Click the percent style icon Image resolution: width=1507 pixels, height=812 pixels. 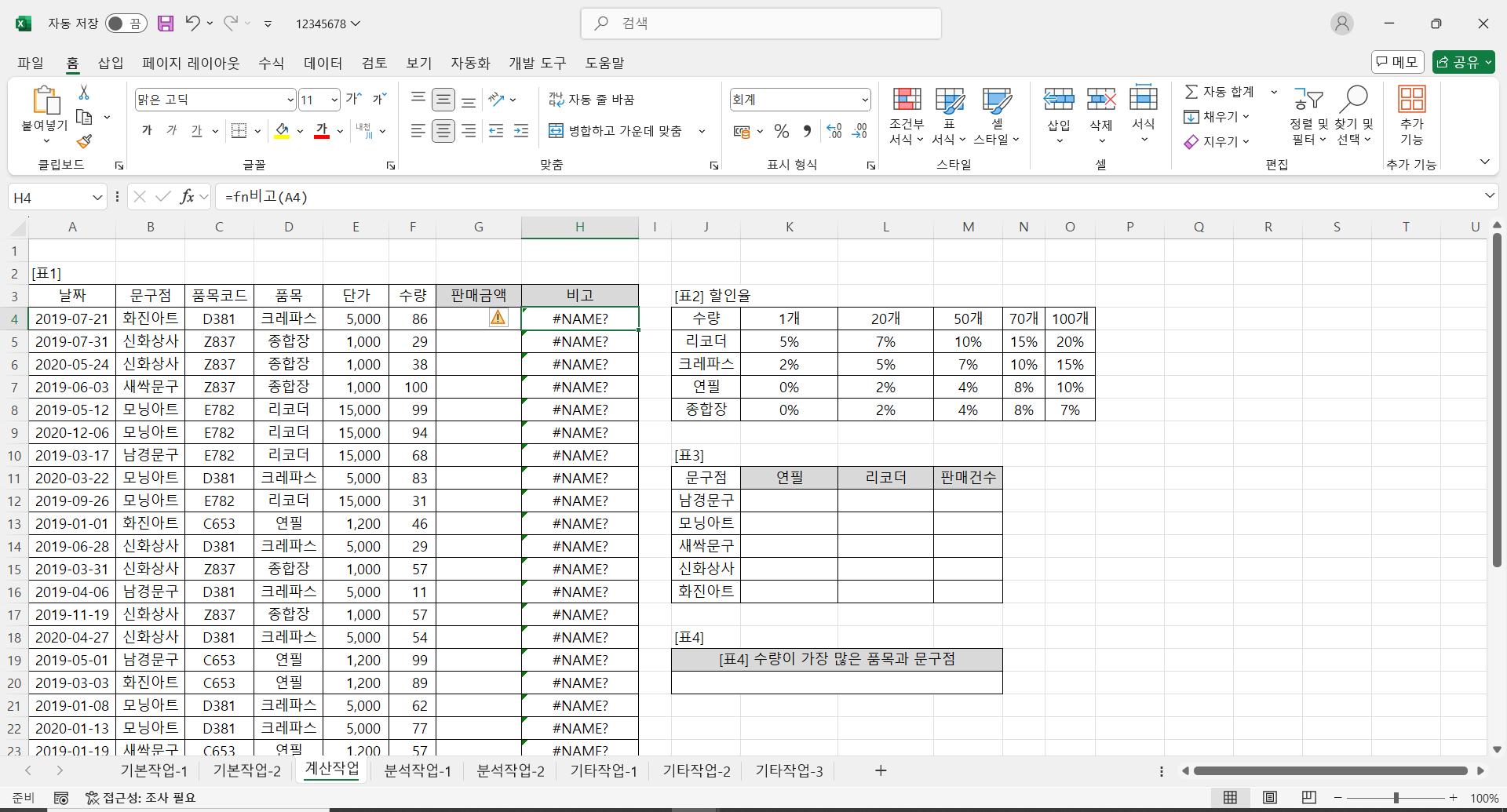click(x=781, y=131)
